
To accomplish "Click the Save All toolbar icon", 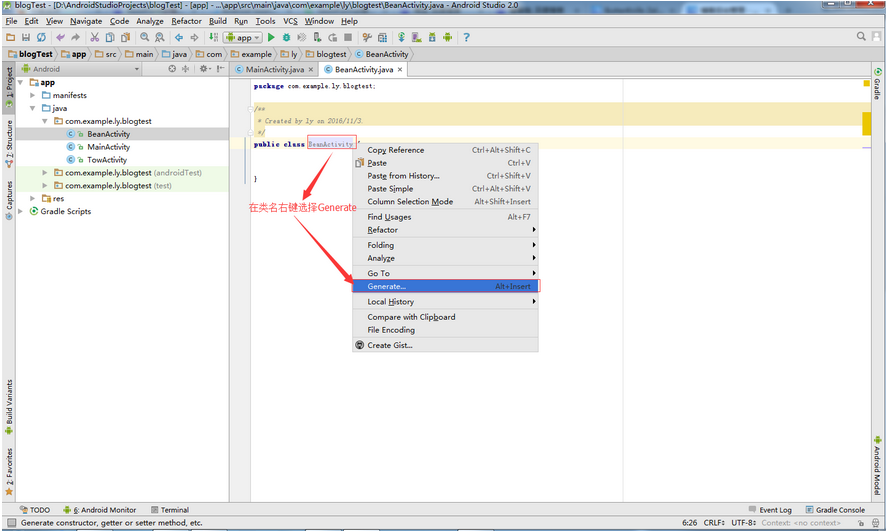I will [x=25, y=37].
